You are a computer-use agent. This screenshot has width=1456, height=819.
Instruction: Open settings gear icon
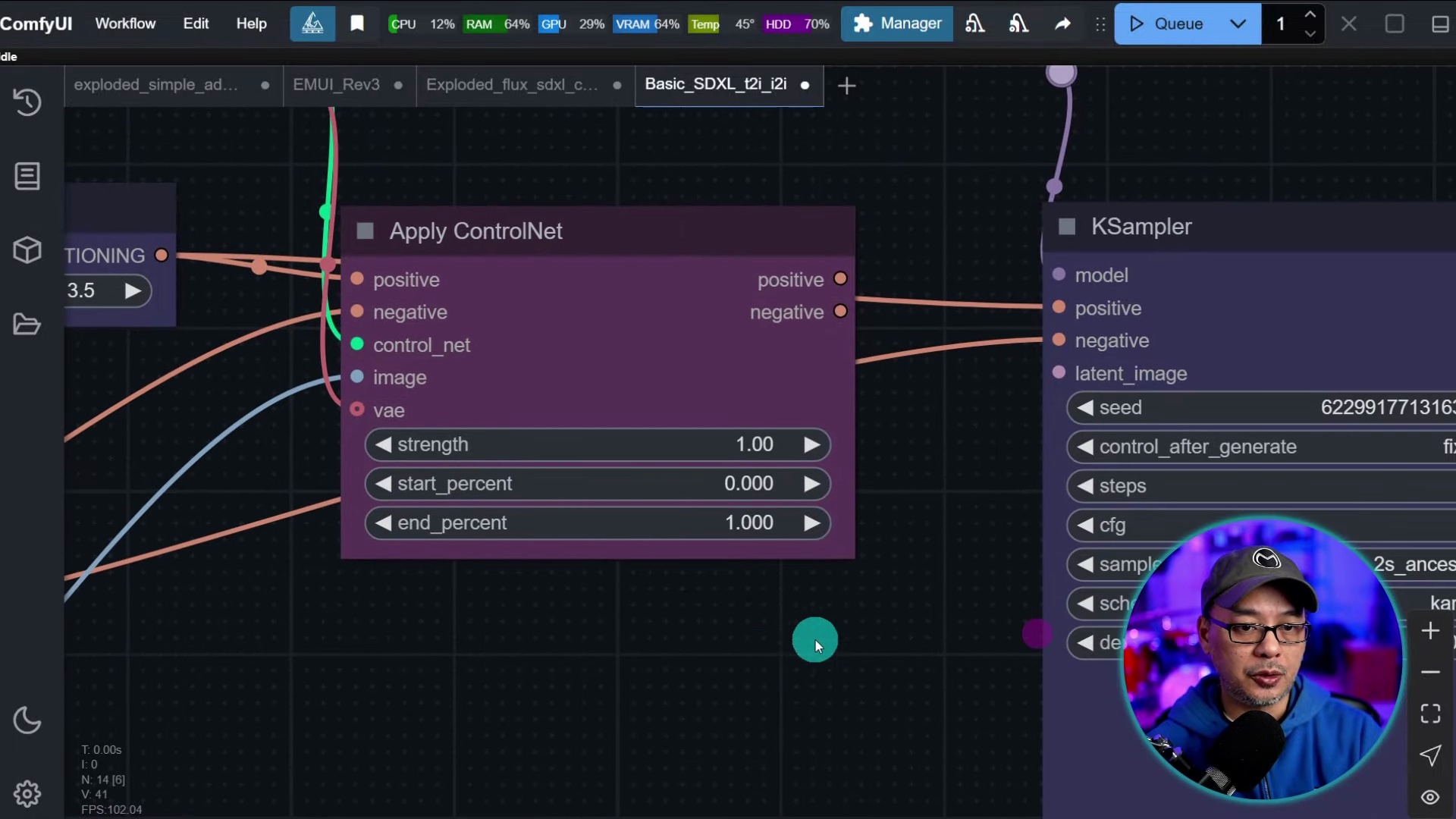point(27,794)
